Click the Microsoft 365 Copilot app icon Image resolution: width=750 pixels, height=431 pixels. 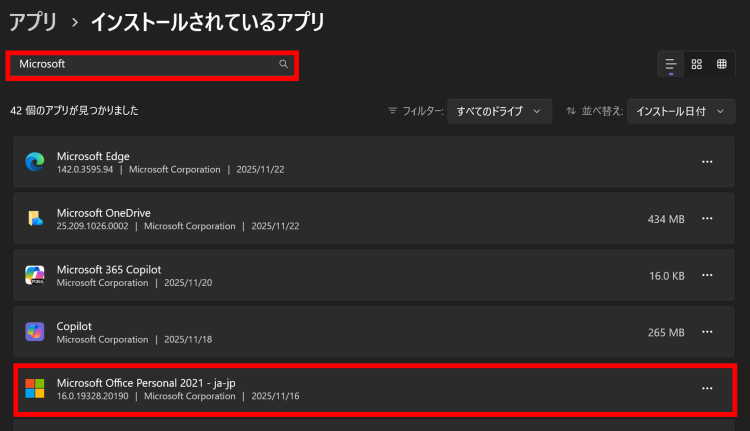coord(35,275)
